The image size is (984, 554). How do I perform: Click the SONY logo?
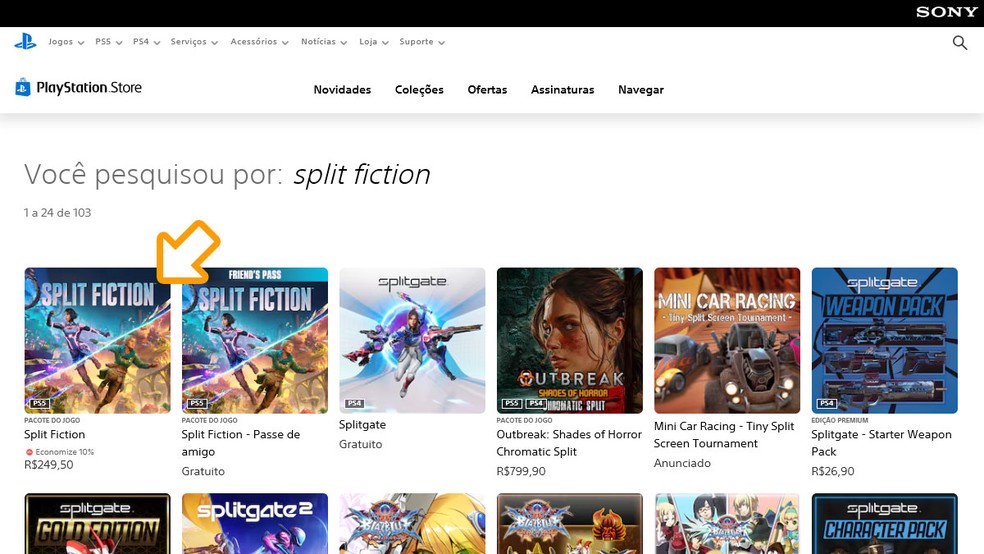(946, 12)
